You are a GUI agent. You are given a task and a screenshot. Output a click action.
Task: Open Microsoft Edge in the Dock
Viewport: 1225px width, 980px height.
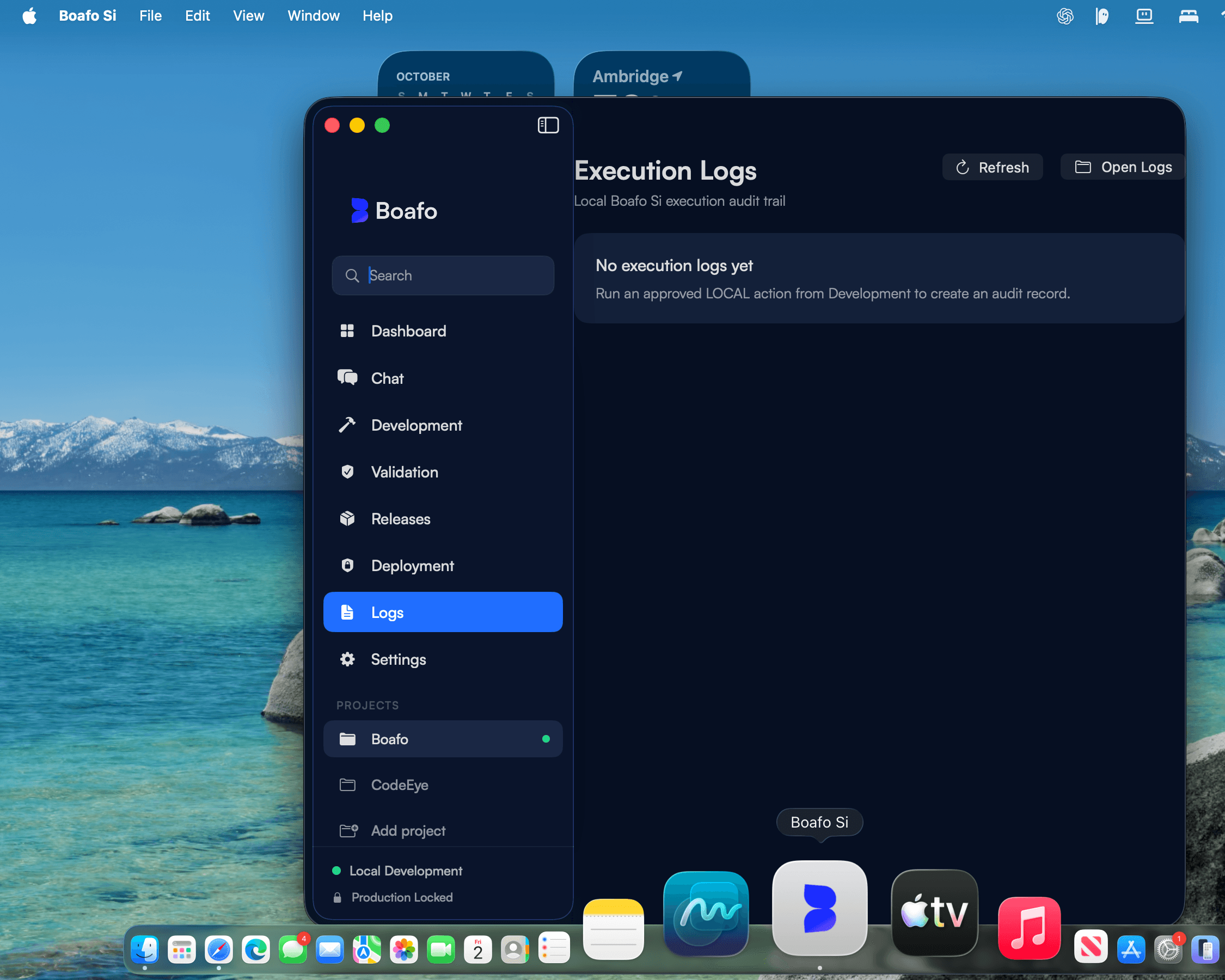coord(256,950)
